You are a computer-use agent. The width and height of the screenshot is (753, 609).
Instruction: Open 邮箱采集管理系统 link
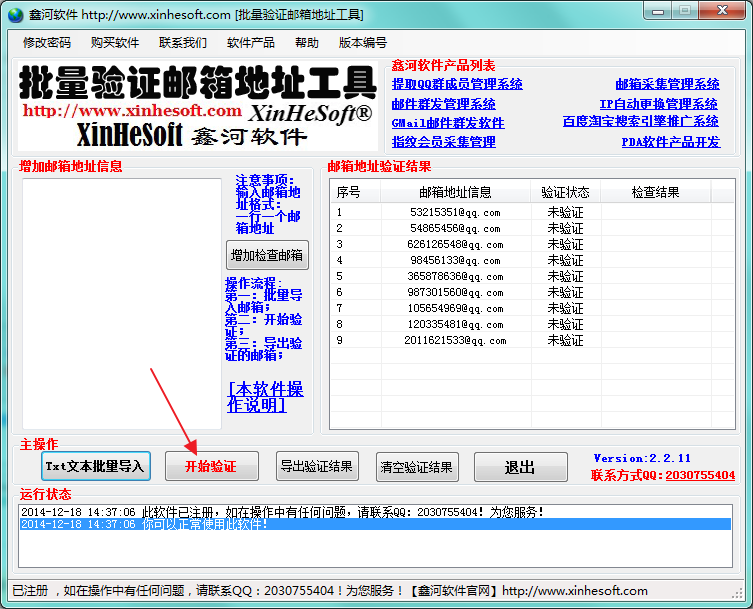coord(668,84)
